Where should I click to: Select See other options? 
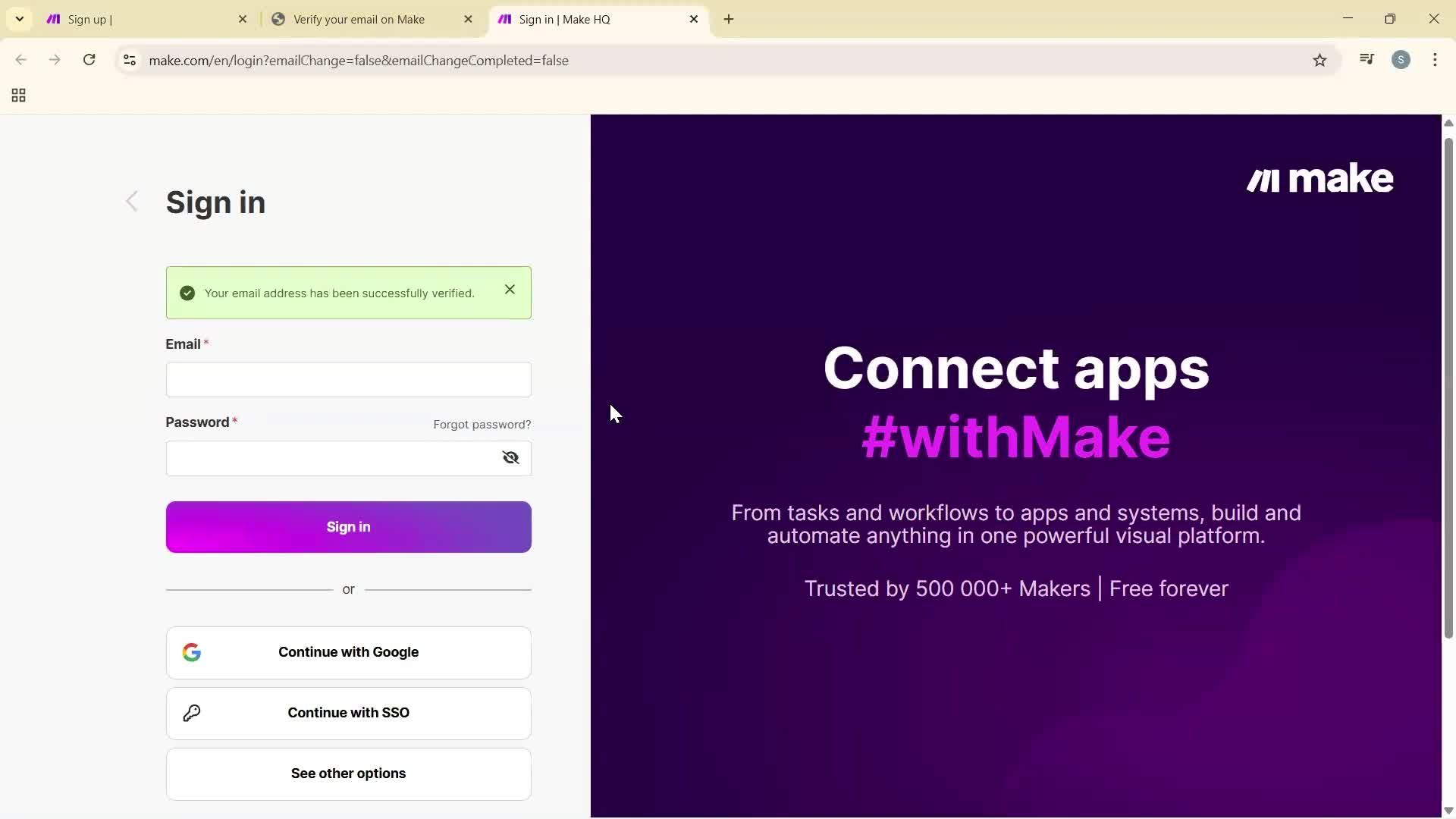[348, 773]
